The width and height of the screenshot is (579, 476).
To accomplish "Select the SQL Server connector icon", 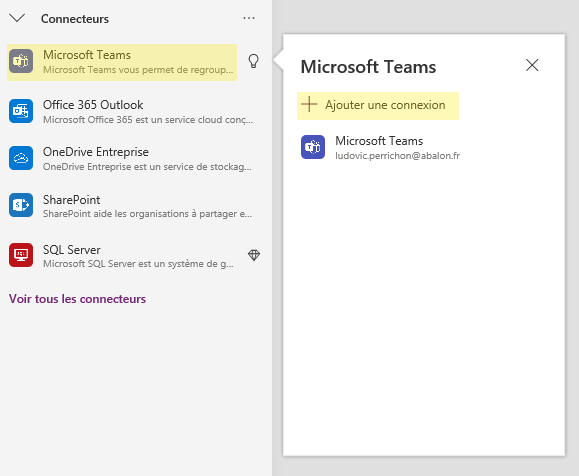I will (21, 255).
